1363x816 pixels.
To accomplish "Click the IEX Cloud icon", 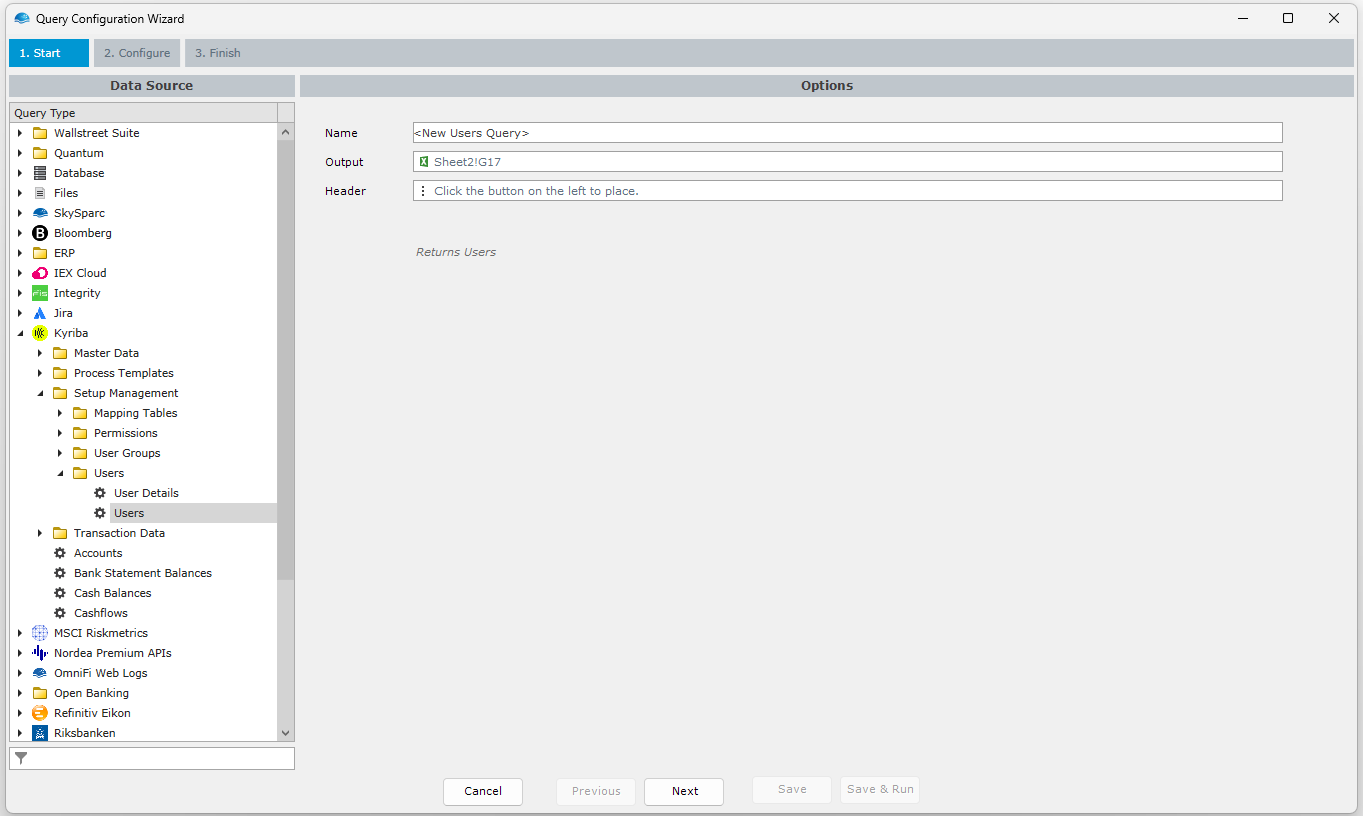I will (x=40, y=273).
